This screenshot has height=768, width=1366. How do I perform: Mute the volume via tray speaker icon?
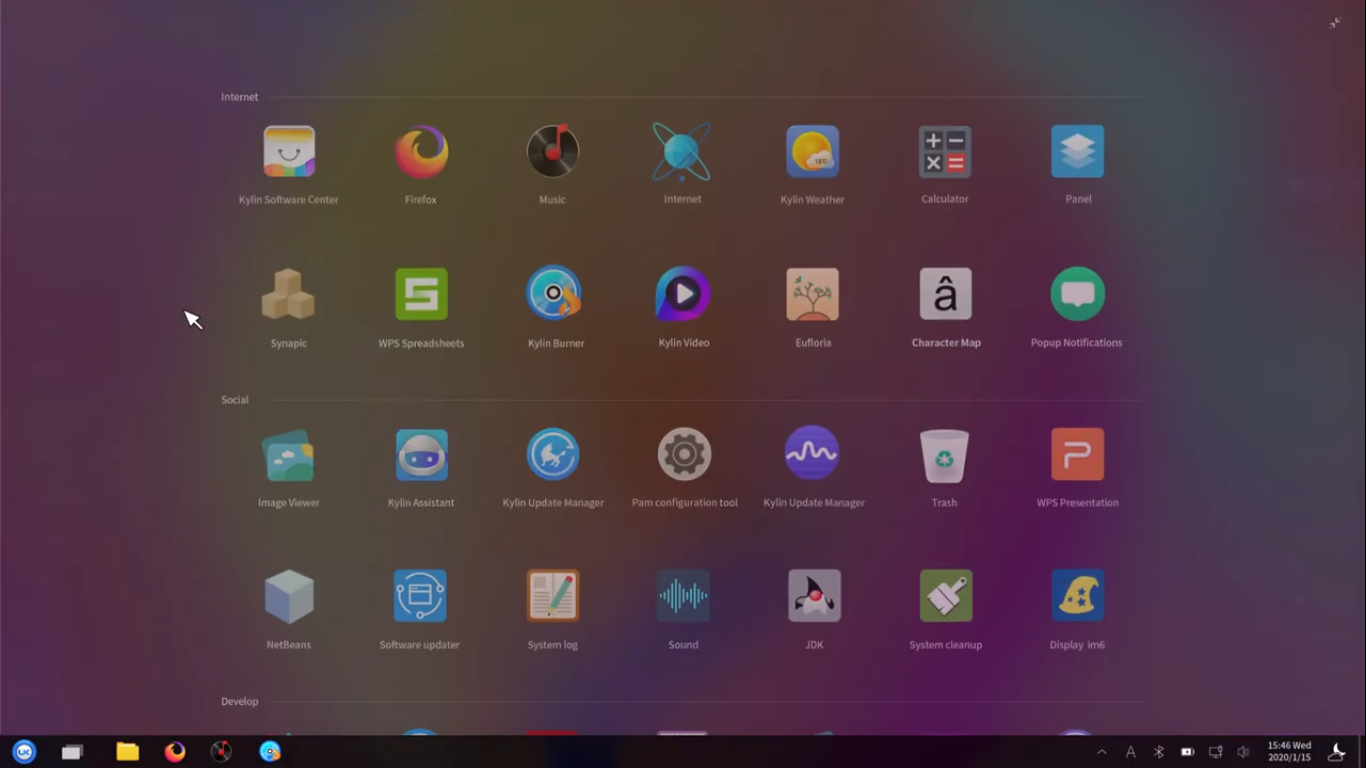click(x=1243, y=751)
